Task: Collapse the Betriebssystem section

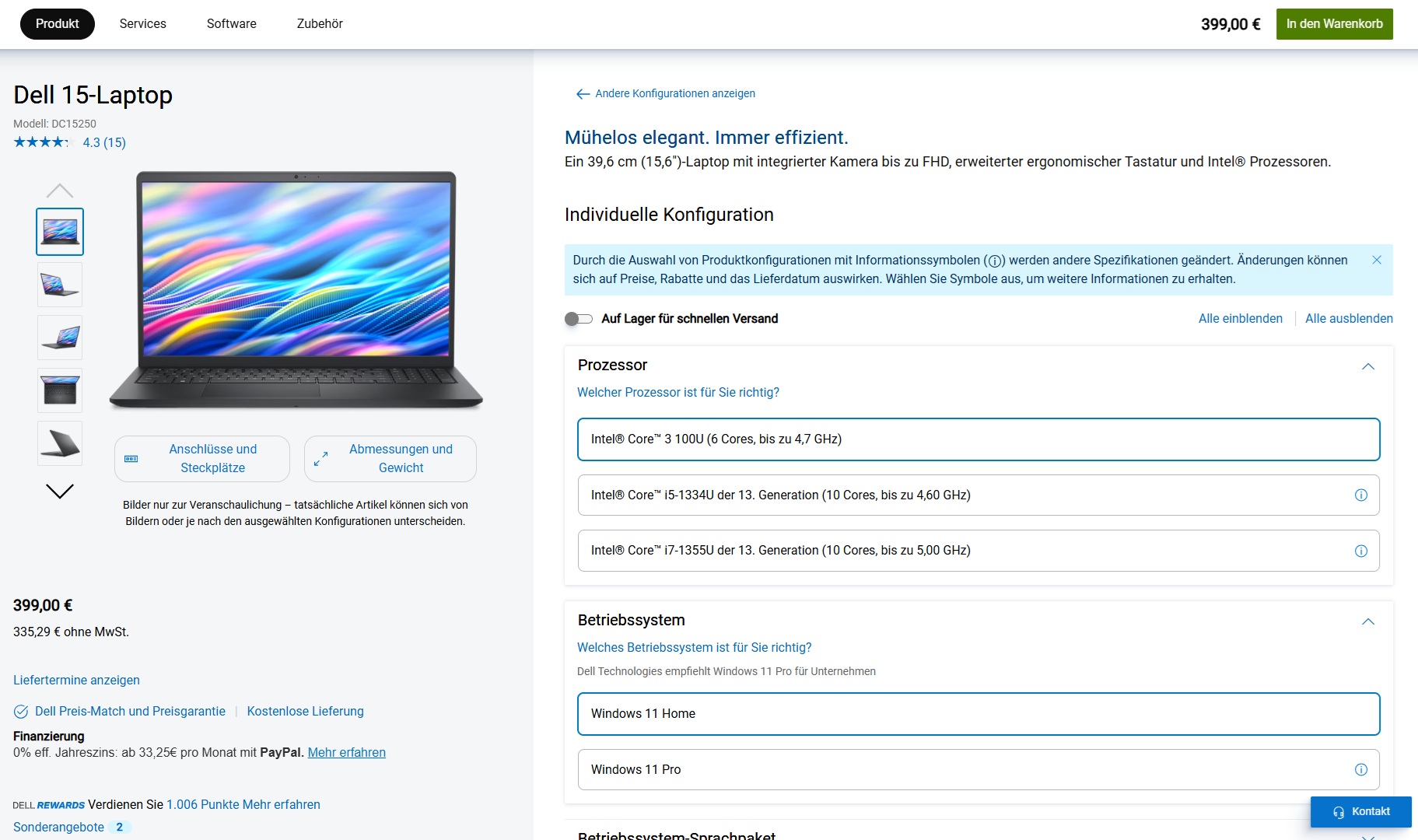Action: (1368, 621)
